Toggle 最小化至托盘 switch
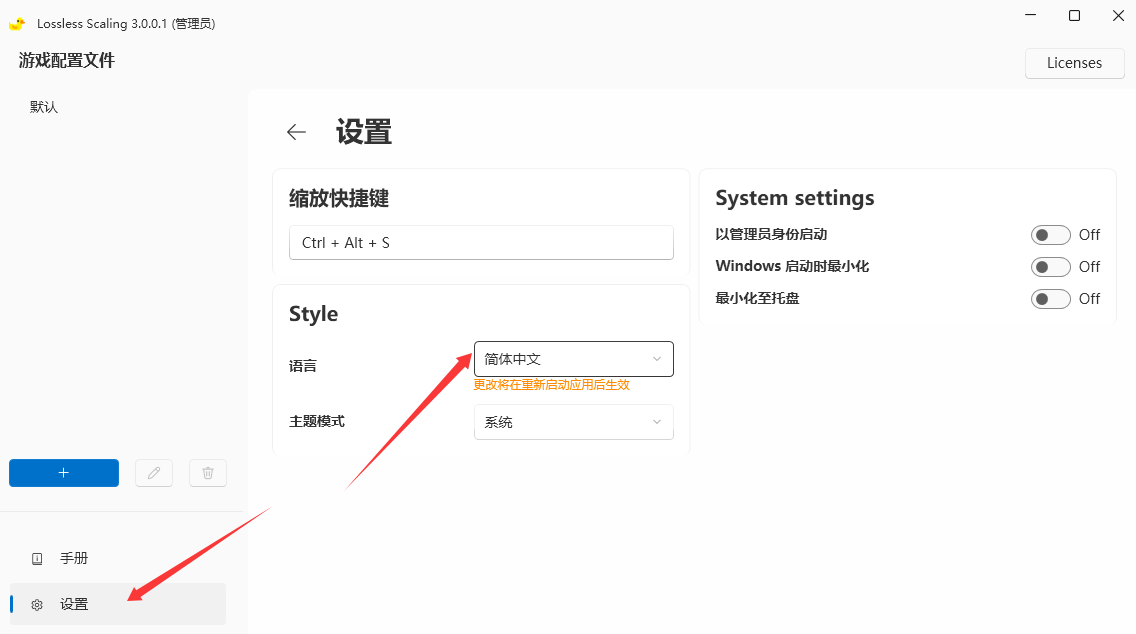 (x=1051, y=299)
